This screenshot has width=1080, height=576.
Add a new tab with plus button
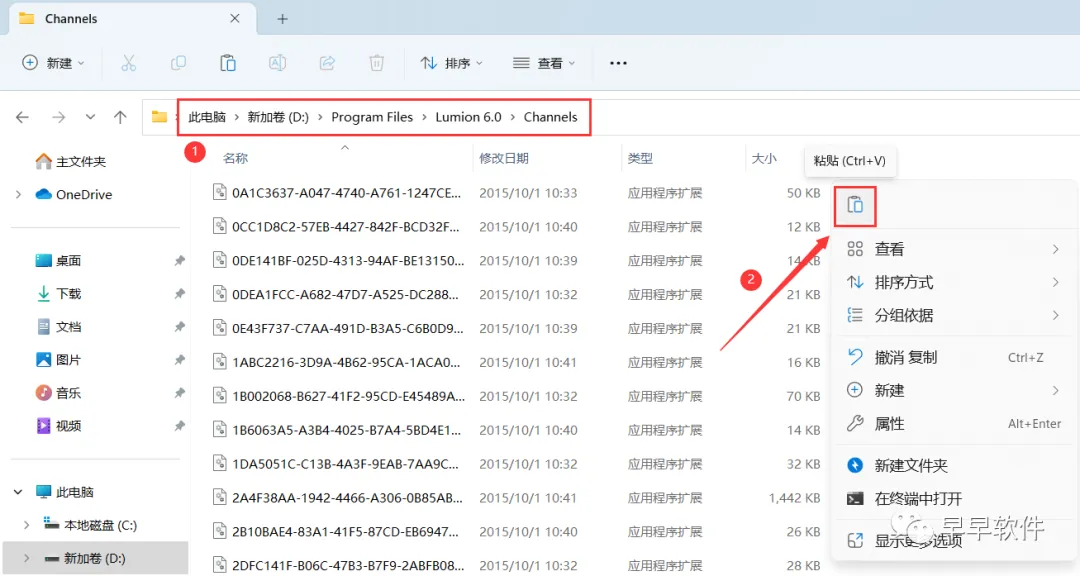[282, 19]
